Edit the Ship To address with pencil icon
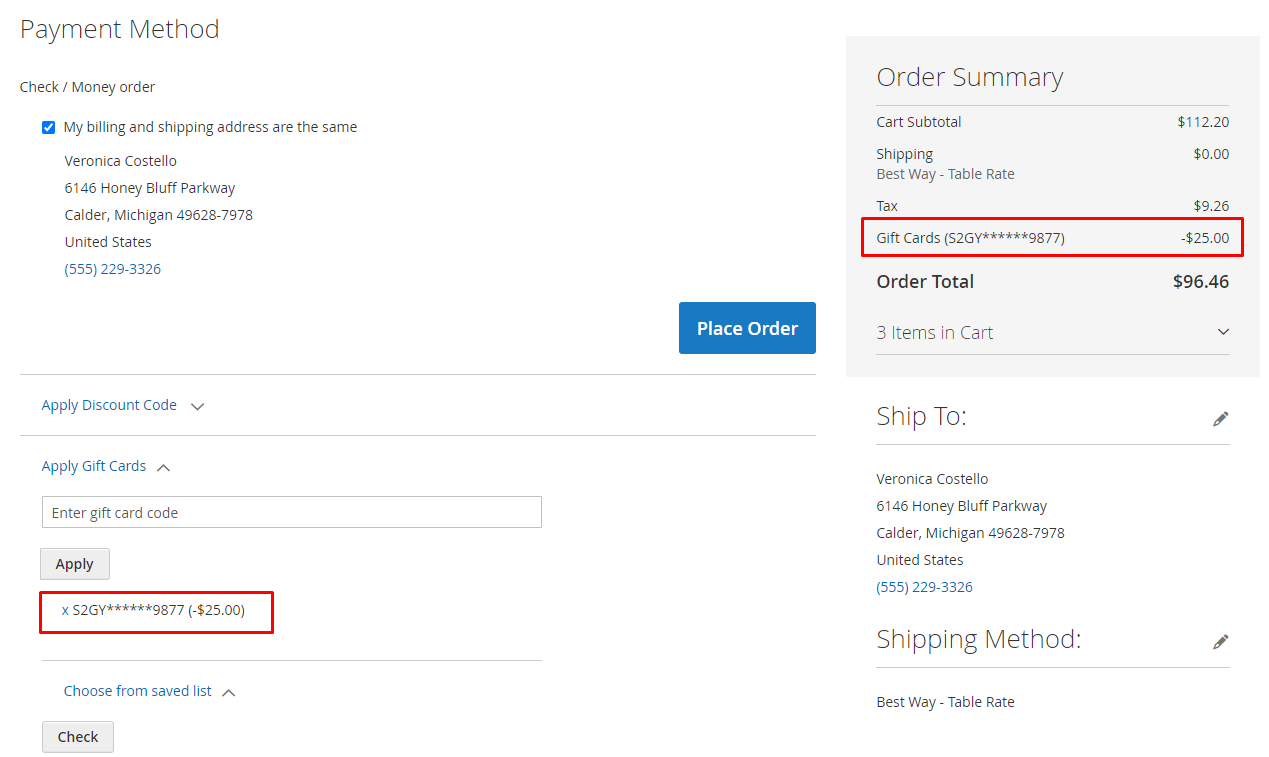 1220,419
